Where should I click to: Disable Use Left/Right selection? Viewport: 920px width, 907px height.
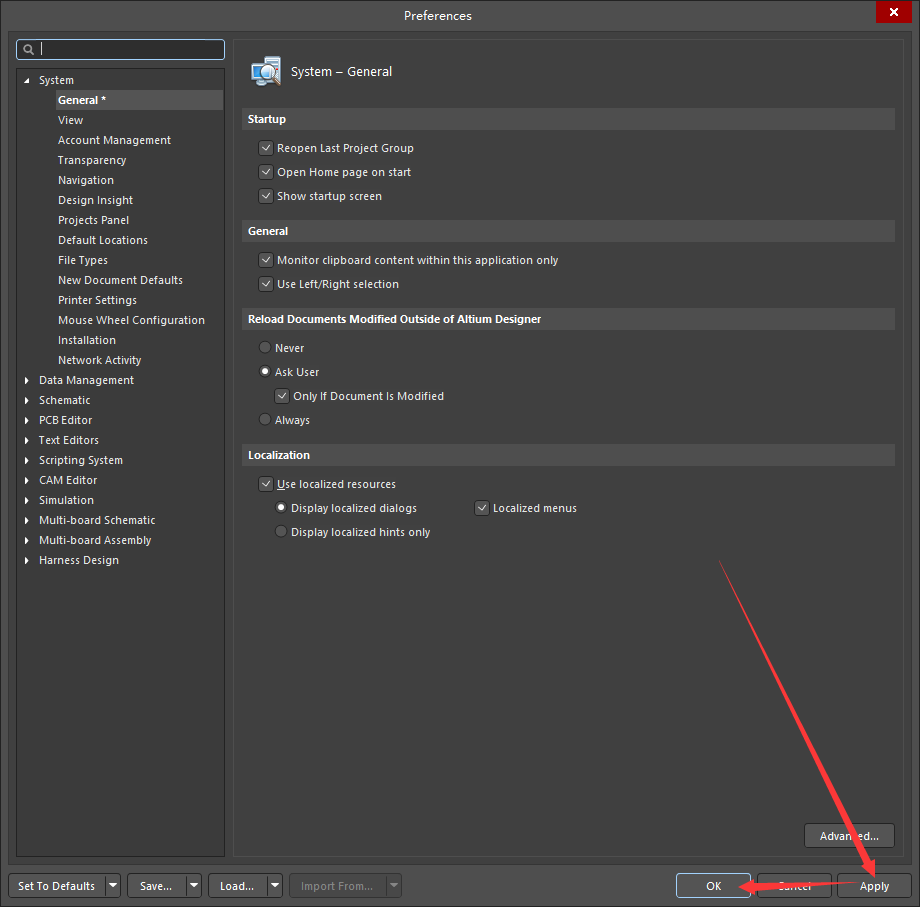266,284
